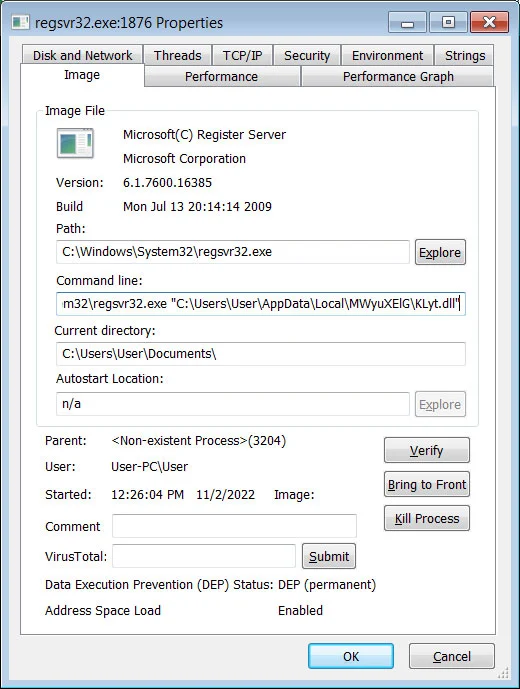Submit the process to VirusTotal
The height and width of the screenshot is (689, 520).
pyautogui.click(x=329, y=556)
